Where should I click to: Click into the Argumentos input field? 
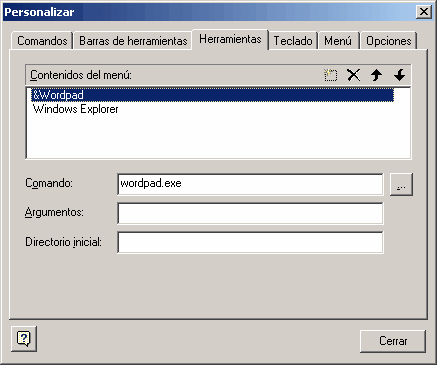click(250, 213)
